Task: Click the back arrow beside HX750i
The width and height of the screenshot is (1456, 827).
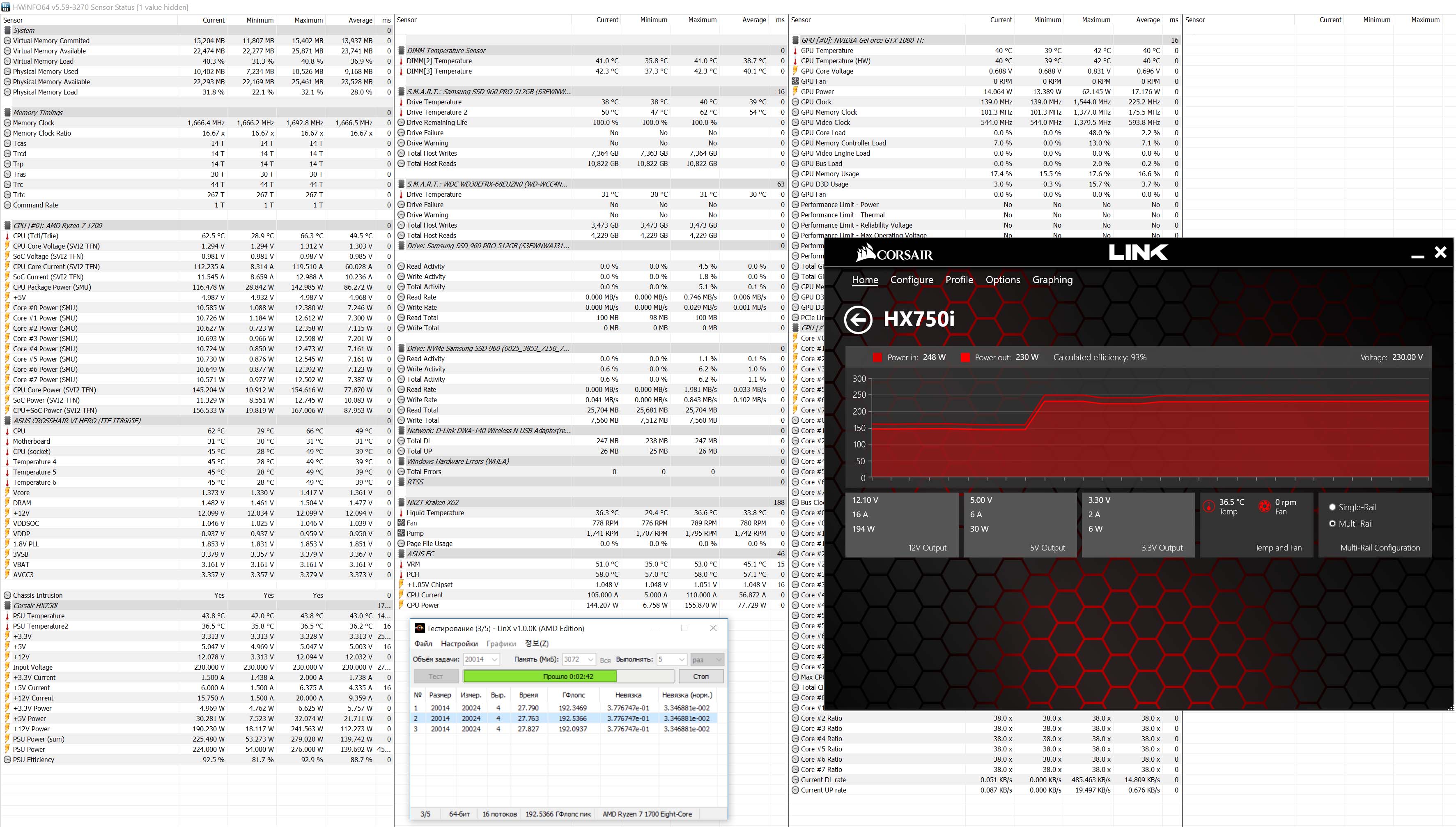Action: (x=858, y=320)
